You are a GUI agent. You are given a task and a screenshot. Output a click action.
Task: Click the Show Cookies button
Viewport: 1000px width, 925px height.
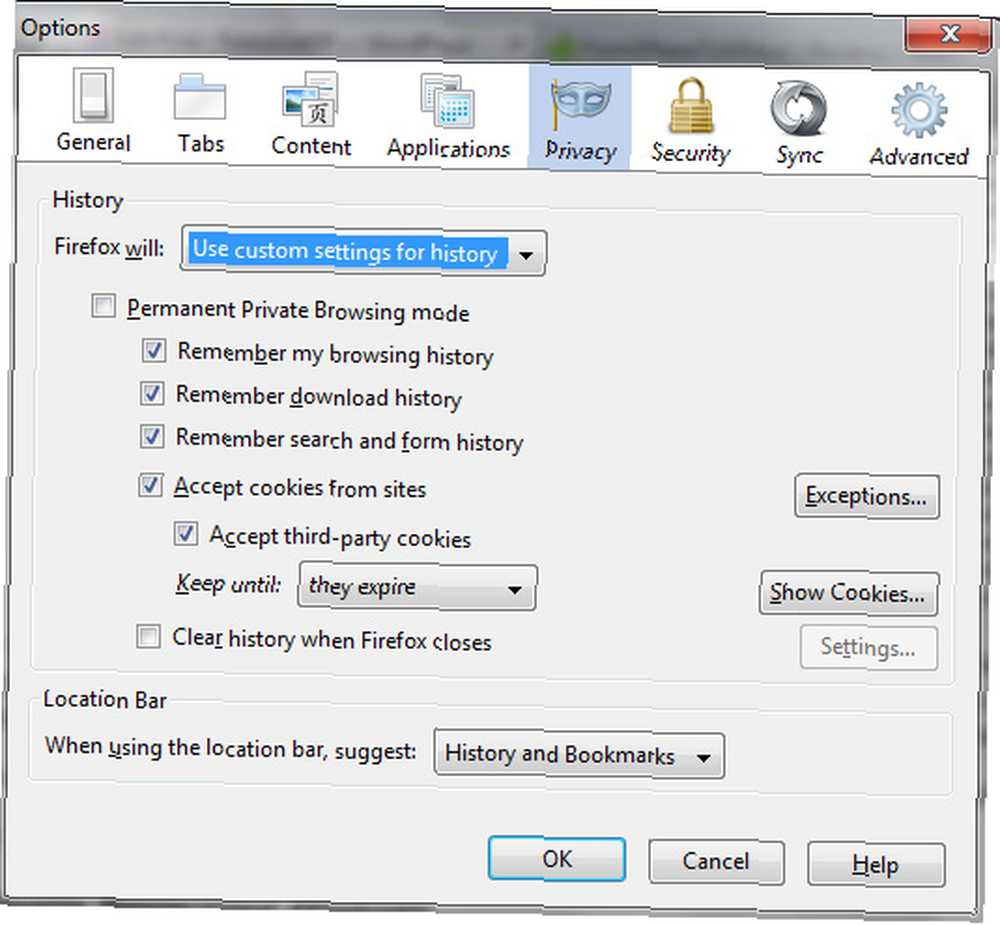pos(849,593)
